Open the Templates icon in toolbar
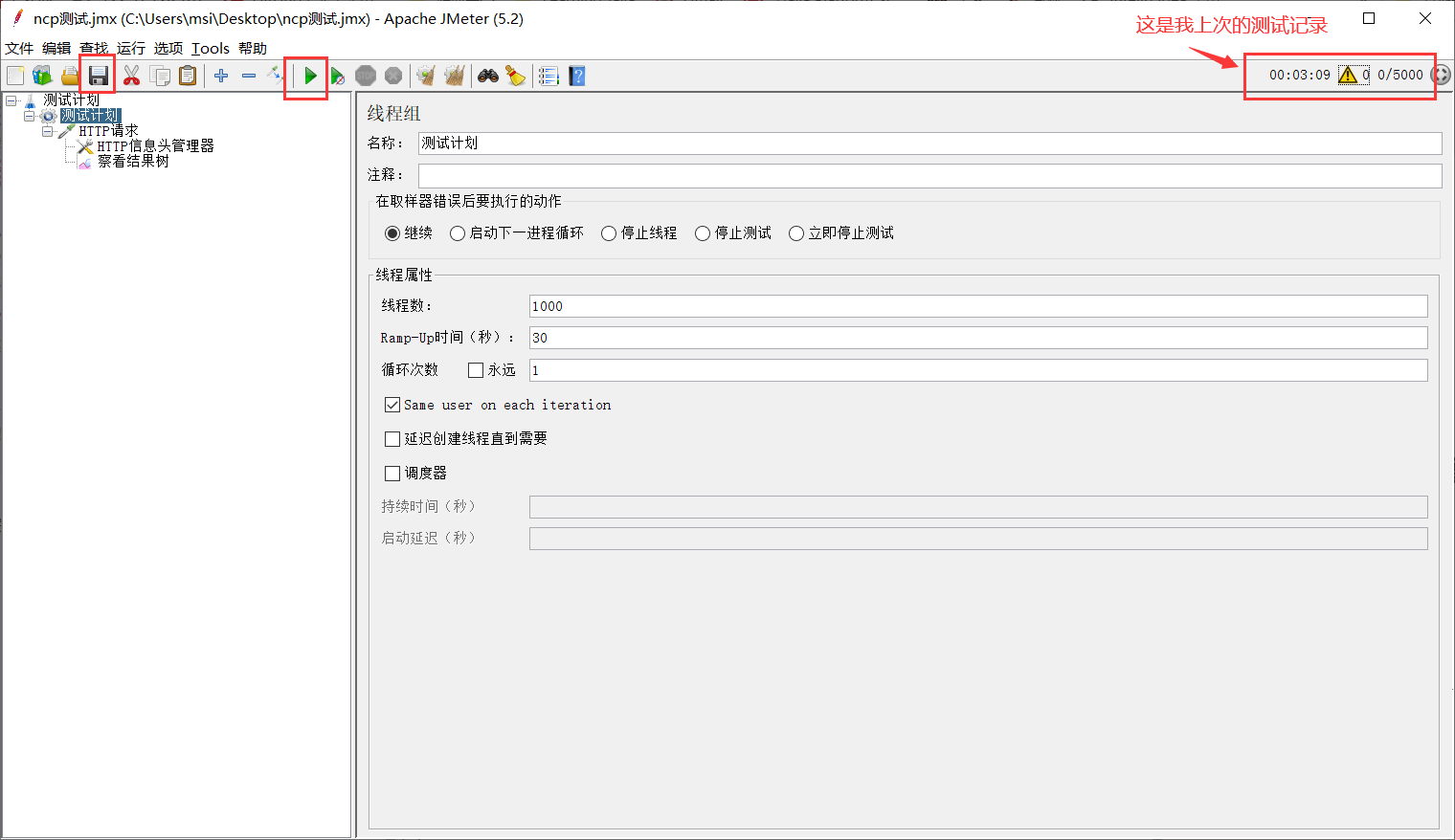Viewport: 1455px width, 840px height. coord(42,76)
